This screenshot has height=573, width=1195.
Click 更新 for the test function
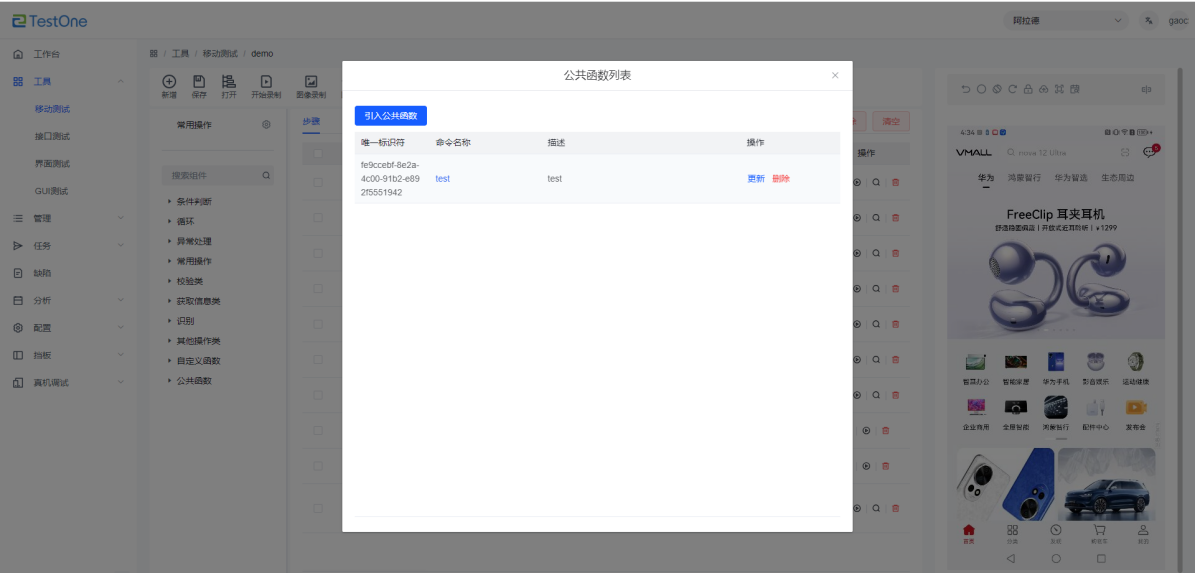point(756,179)
